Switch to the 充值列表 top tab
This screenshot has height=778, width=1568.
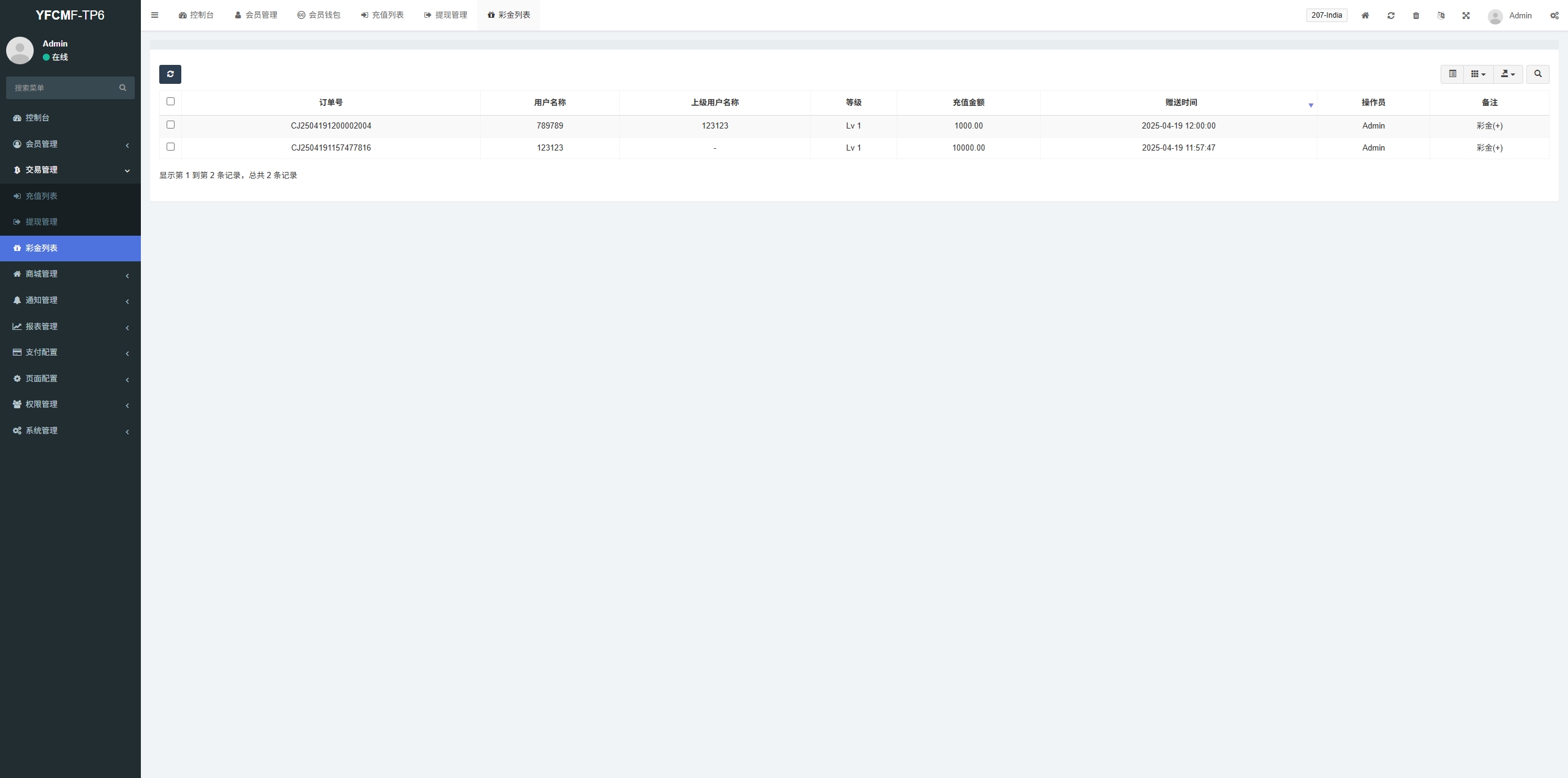[x=382, y=15]
